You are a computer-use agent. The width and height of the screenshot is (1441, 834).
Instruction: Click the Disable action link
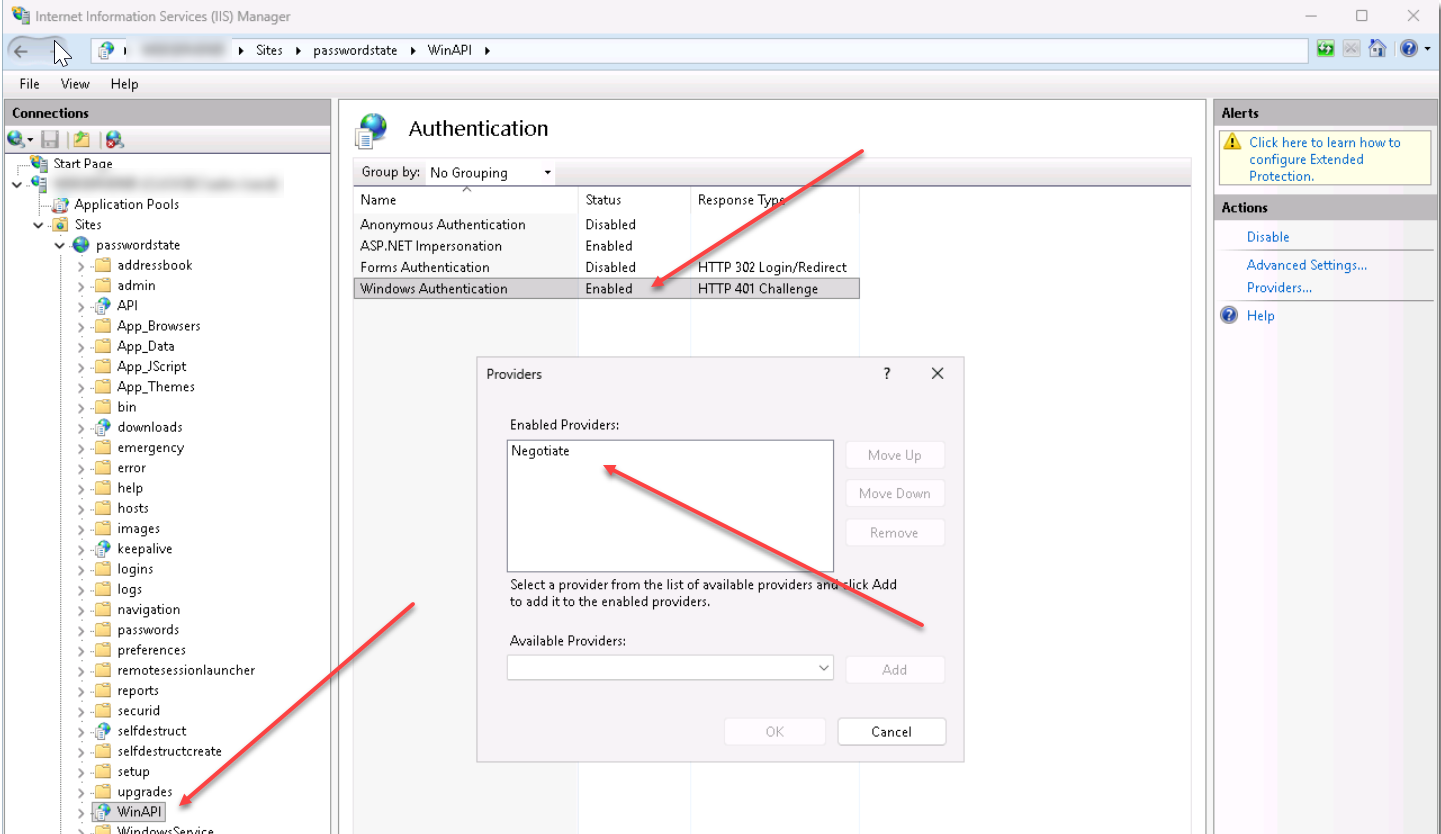point(1268,237)
